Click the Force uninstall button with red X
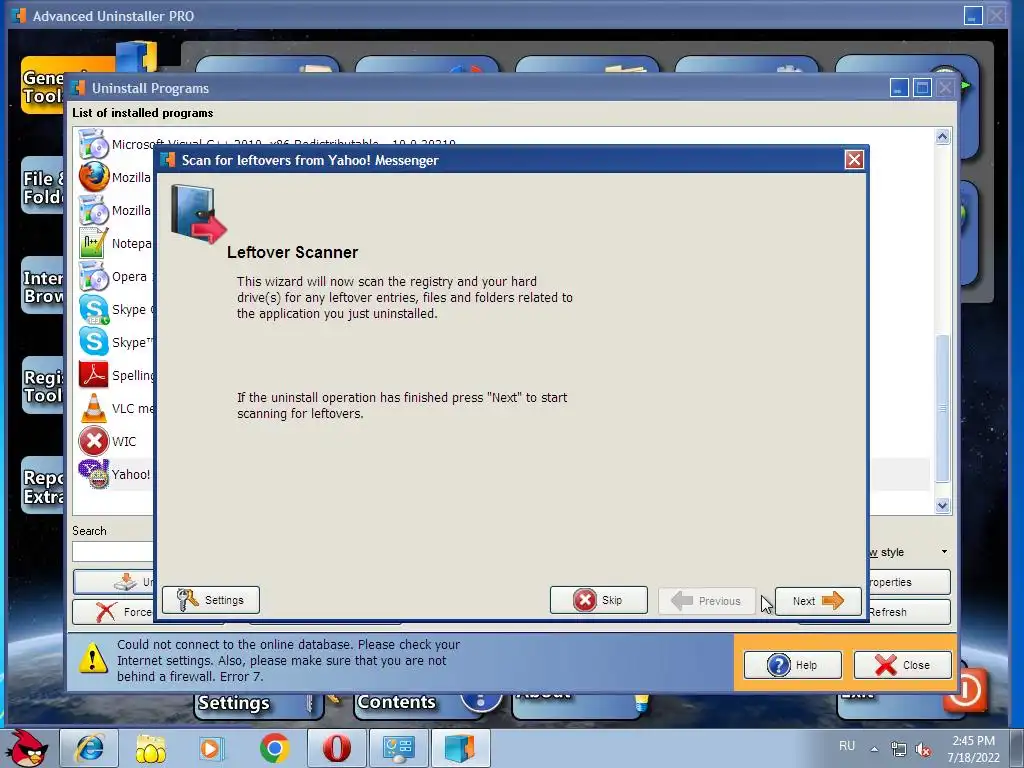Image resolution: width=1024 pixels, height=768 pixels. [x=113, y=612]
